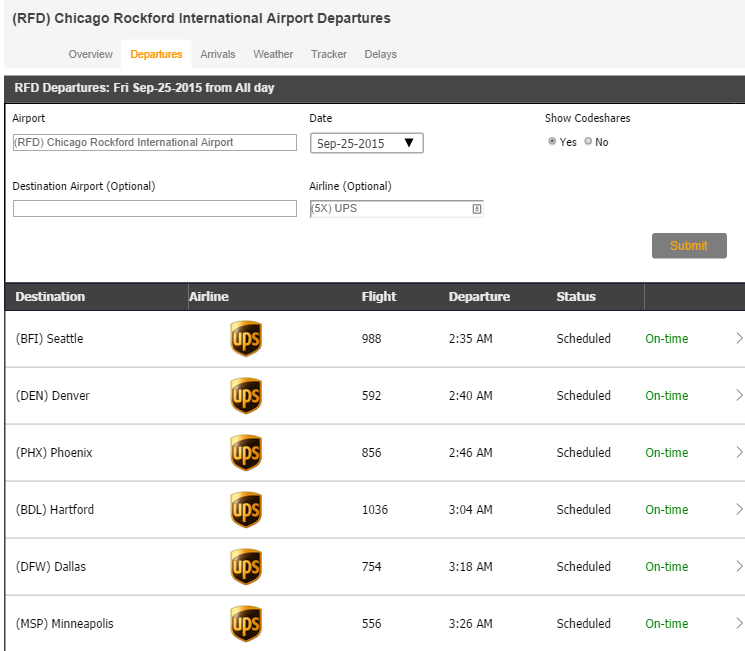Click the airline field picker icon
The image size is (745, 651).
click(477, 209)
